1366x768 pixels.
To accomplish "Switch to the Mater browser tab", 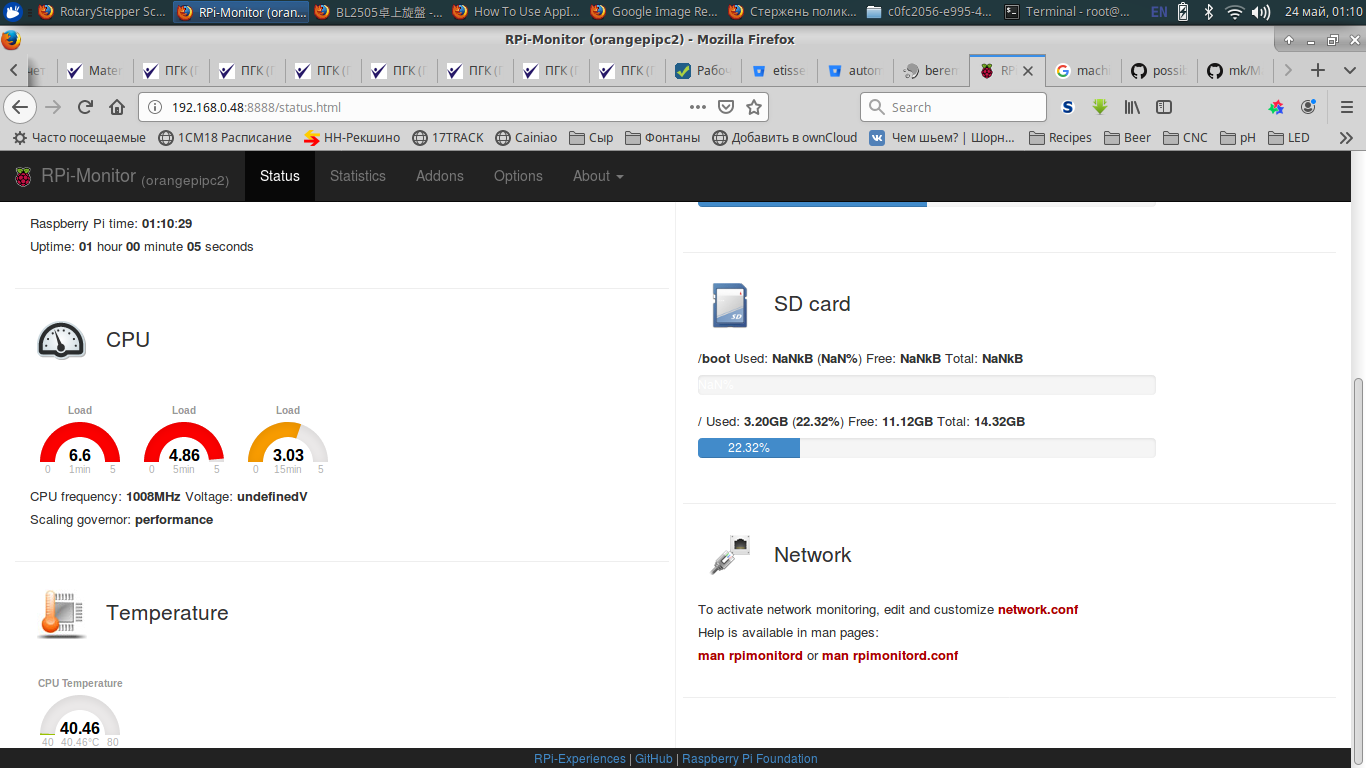I will click(95, 70).
